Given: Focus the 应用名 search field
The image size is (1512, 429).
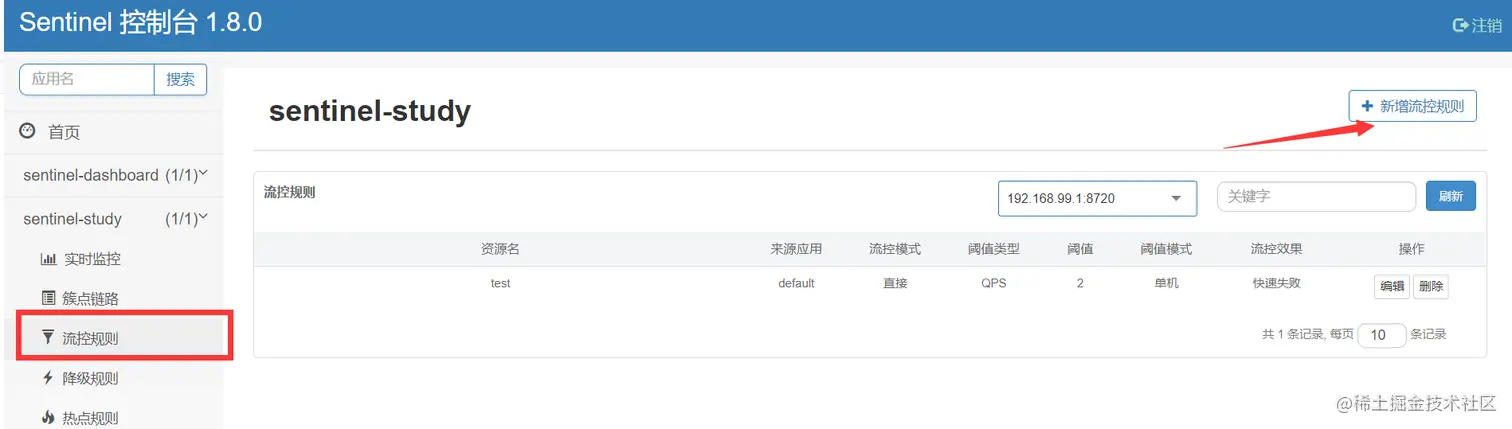Looking at the screenshot, I should tap(87, 80).
